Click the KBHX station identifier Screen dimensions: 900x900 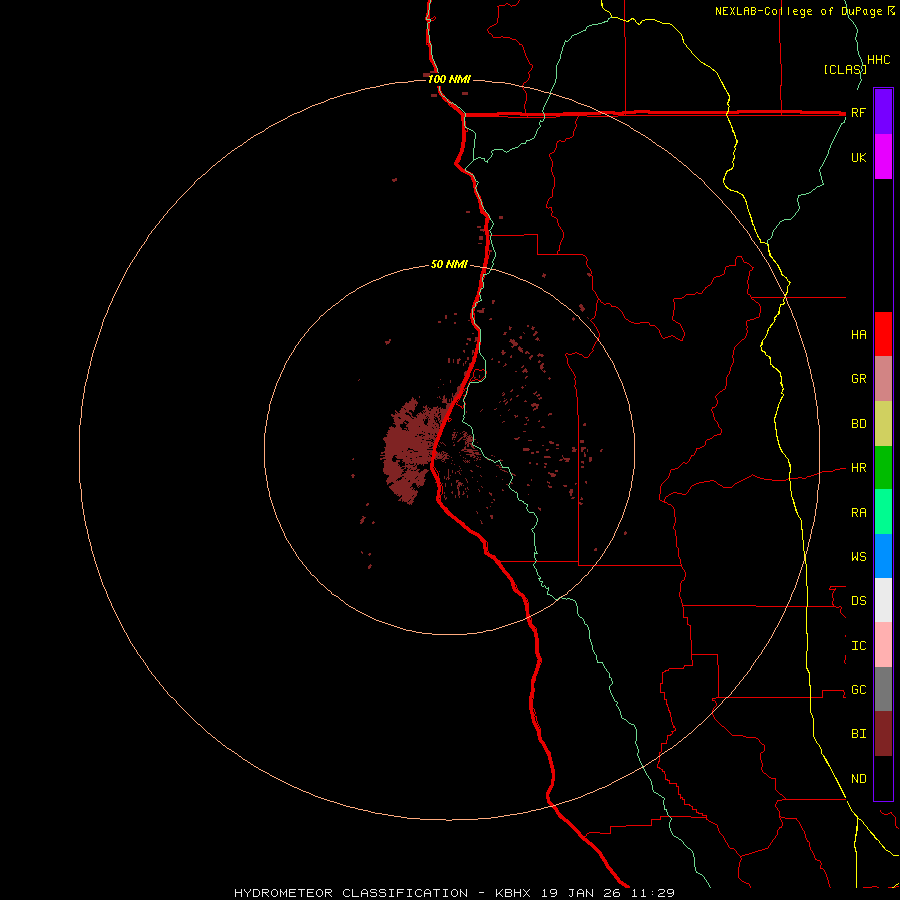(x=513, y=893)
